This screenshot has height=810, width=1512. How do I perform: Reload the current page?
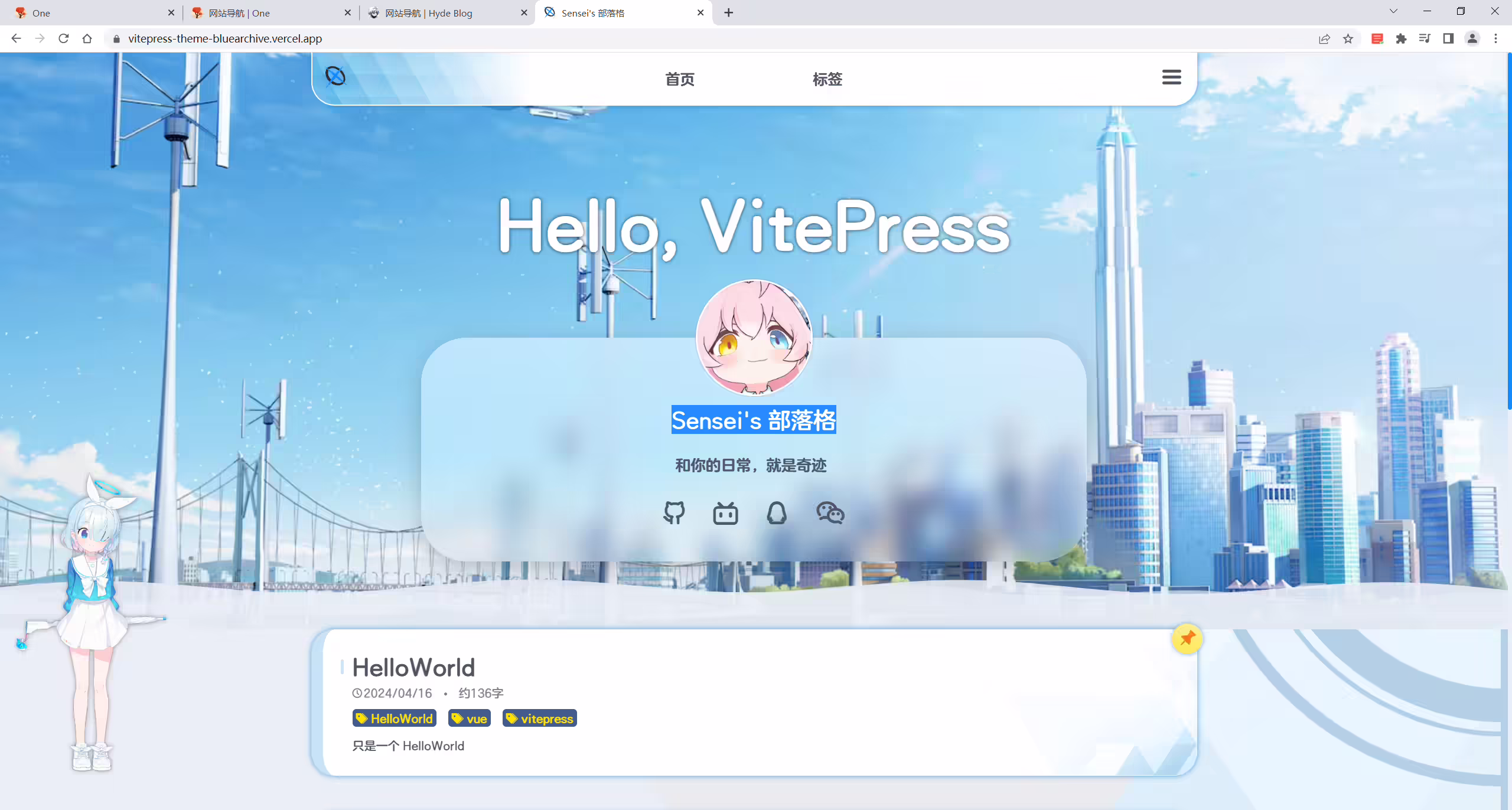click(x=63, y=38)
